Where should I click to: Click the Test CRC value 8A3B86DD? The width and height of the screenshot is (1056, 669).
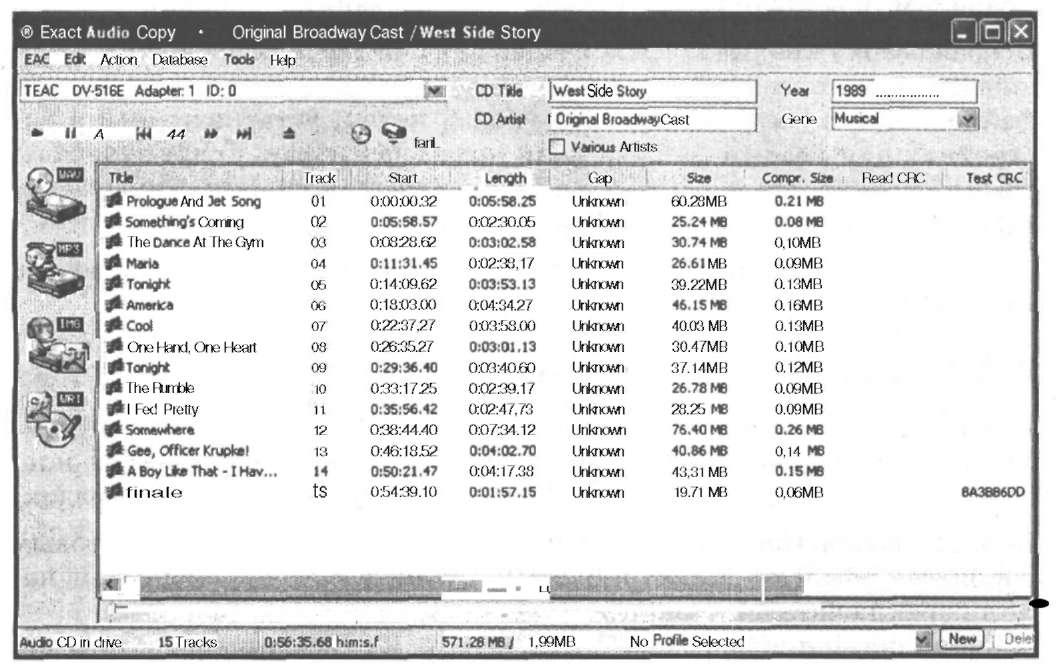click(x=993, y=492)
